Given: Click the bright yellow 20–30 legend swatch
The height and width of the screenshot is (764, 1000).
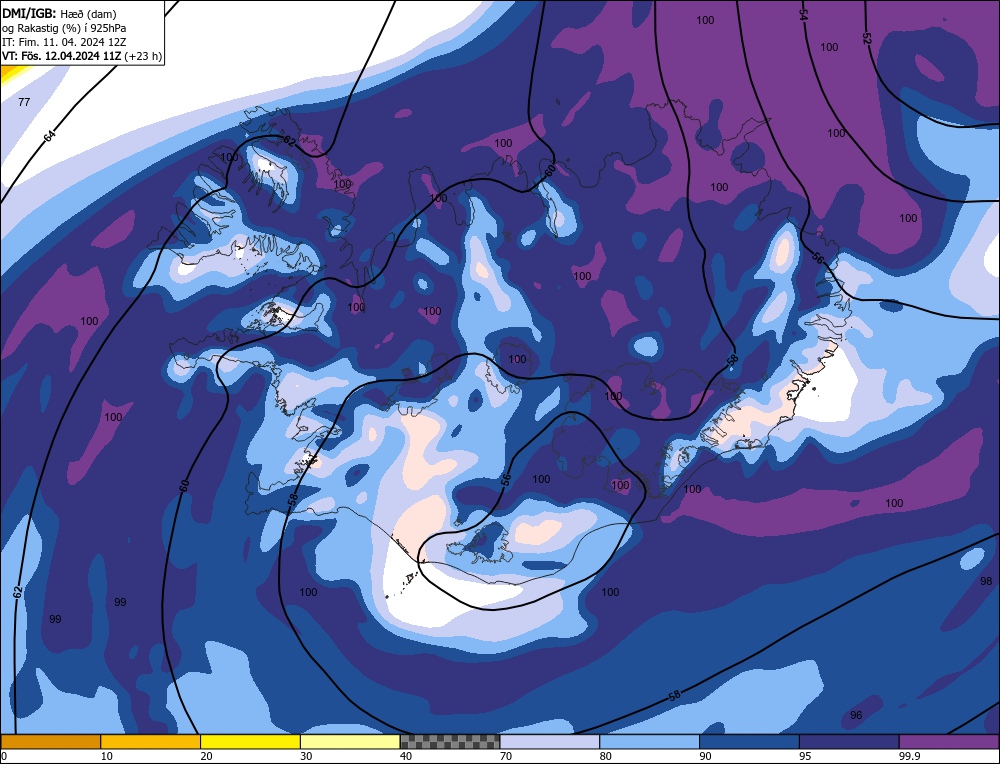Looking at the screenshot, I should point(250,741).
